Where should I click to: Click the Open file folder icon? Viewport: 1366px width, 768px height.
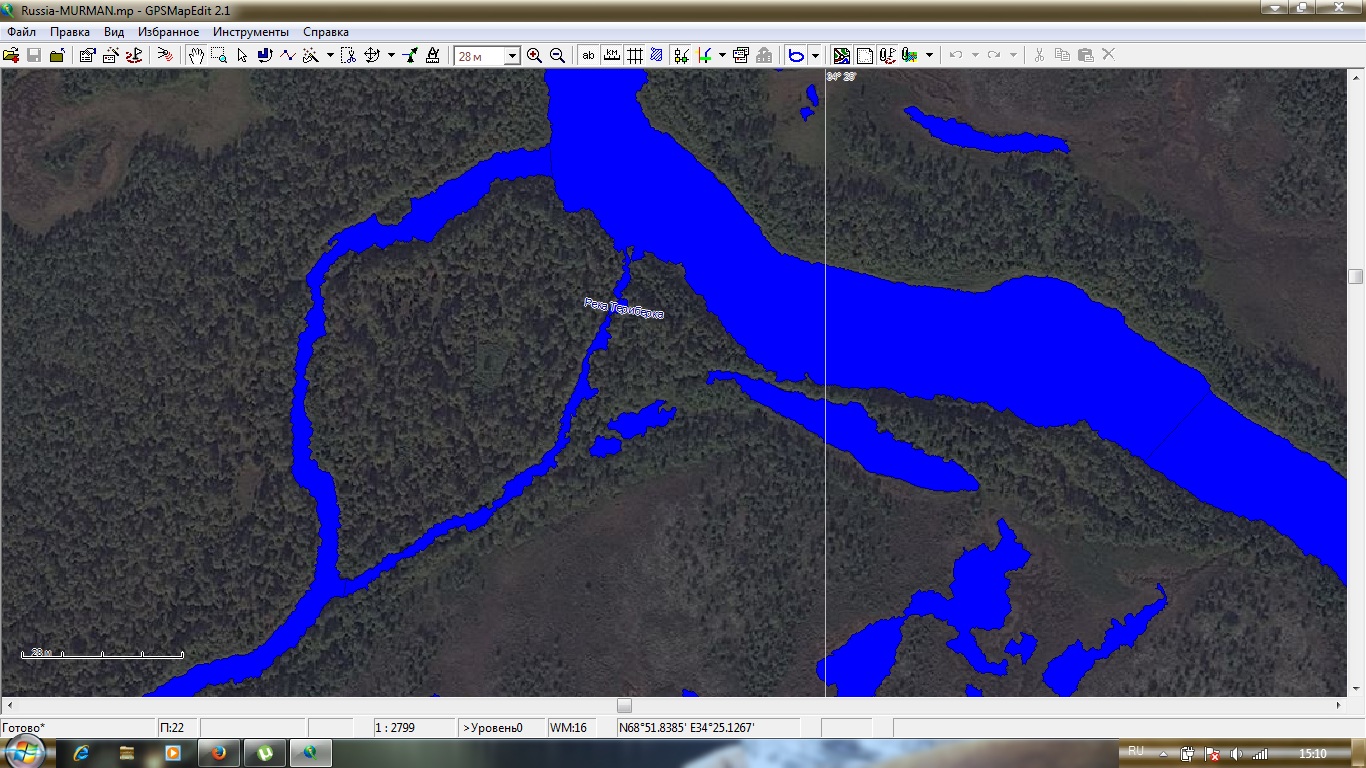pos(12,56)
